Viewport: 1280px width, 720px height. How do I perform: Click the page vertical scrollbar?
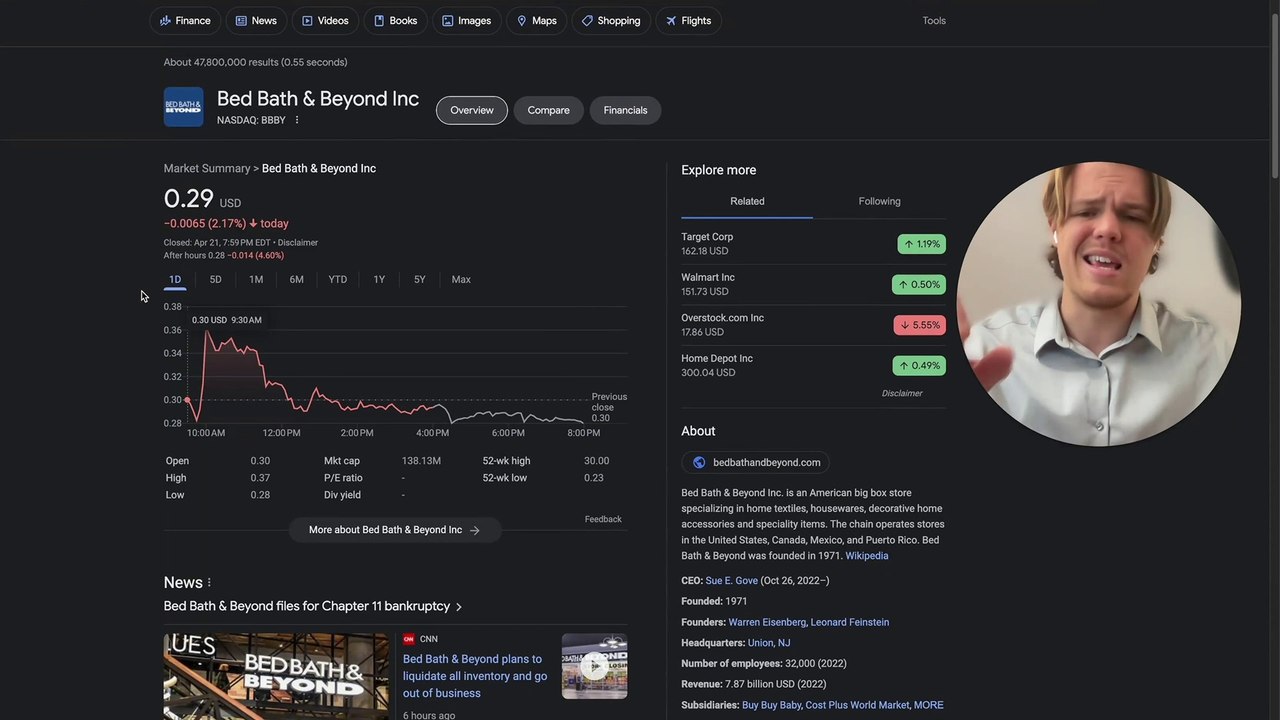(1274, 90)
